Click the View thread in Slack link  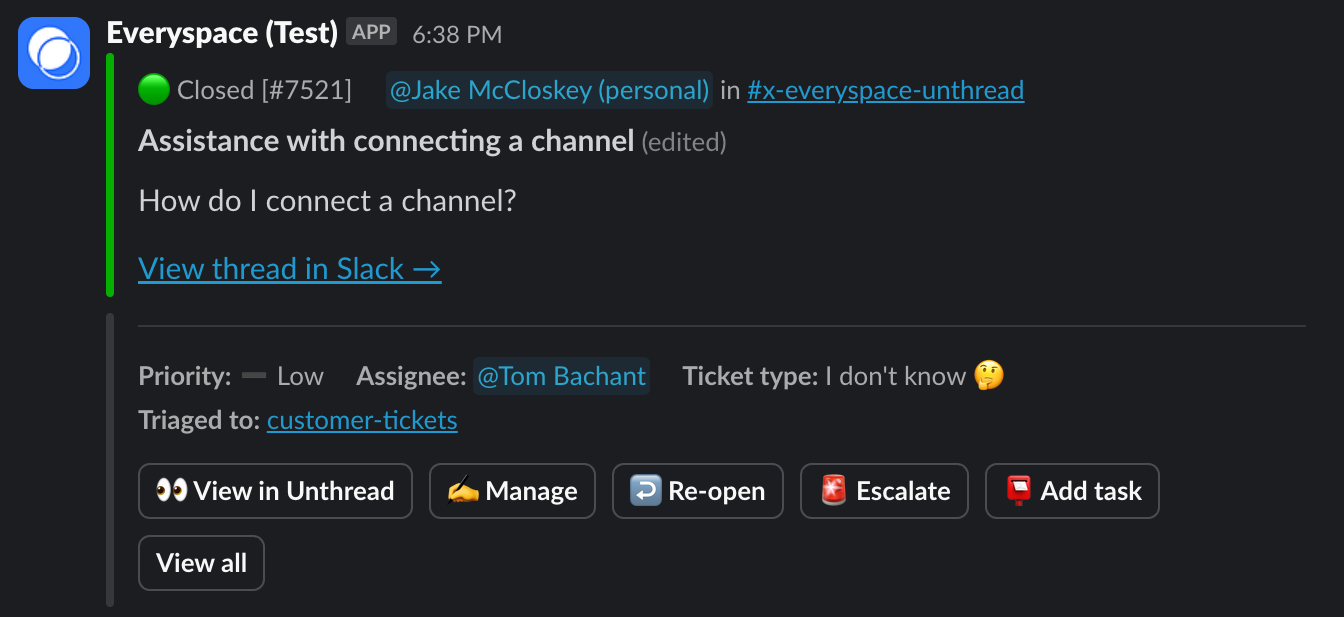pyautogui.click(x=290, y=268)
